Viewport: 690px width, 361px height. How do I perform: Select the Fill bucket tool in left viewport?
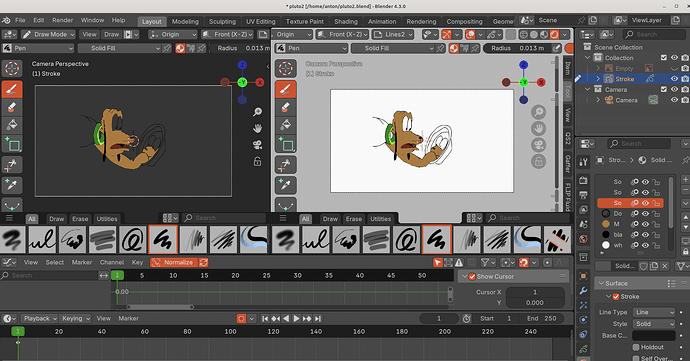pos(12,125)
